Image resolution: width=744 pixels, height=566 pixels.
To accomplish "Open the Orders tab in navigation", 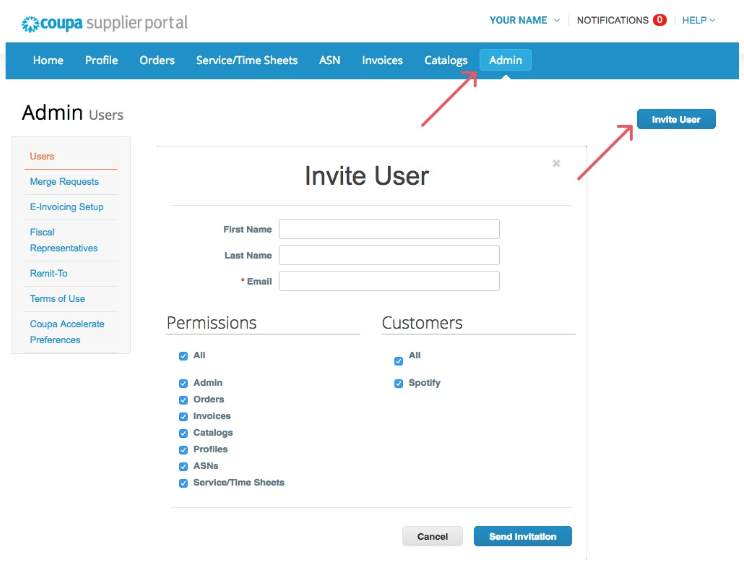I will [157, 60].
